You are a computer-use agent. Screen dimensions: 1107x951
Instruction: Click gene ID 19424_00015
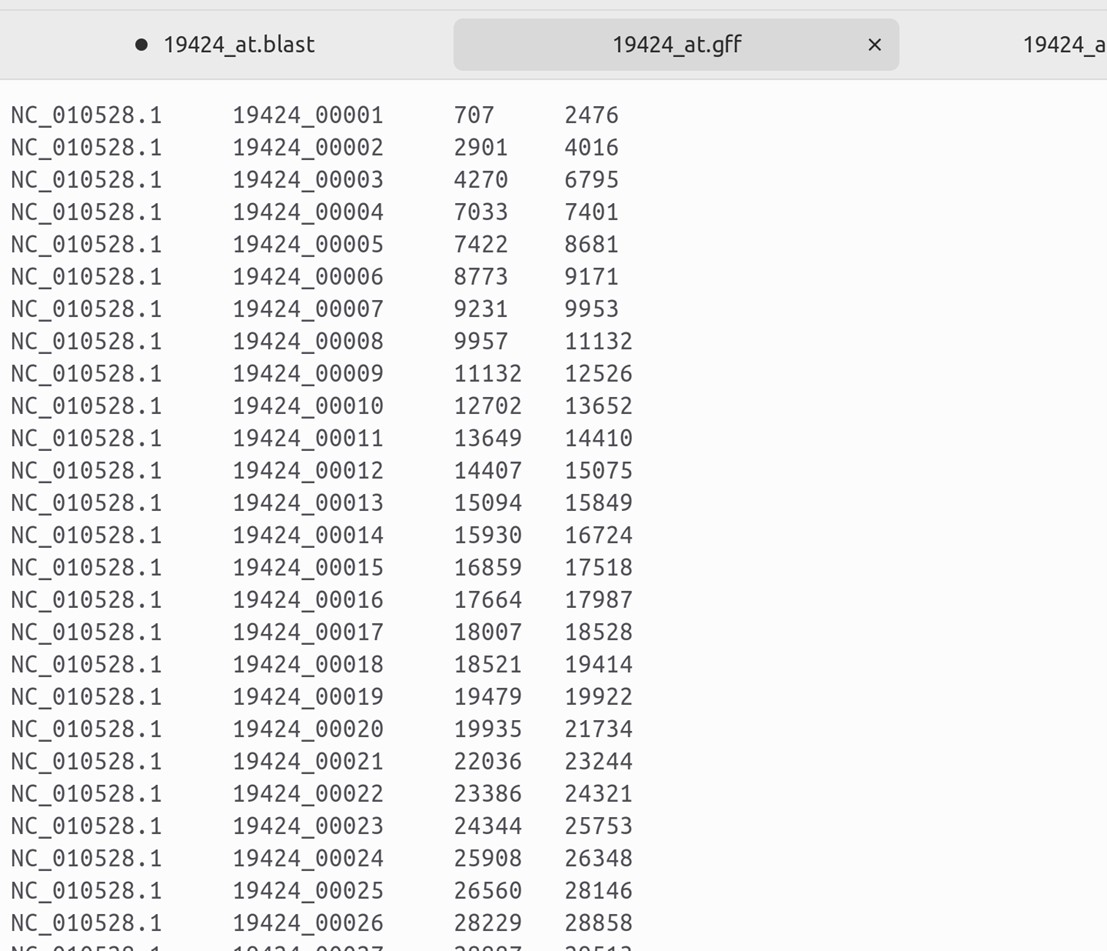[308, 567]
